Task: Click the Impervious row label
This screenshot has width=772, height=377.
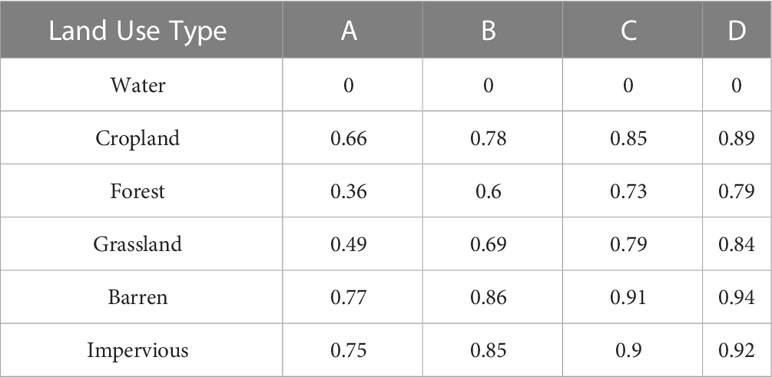Action: (x=138, y=351)
